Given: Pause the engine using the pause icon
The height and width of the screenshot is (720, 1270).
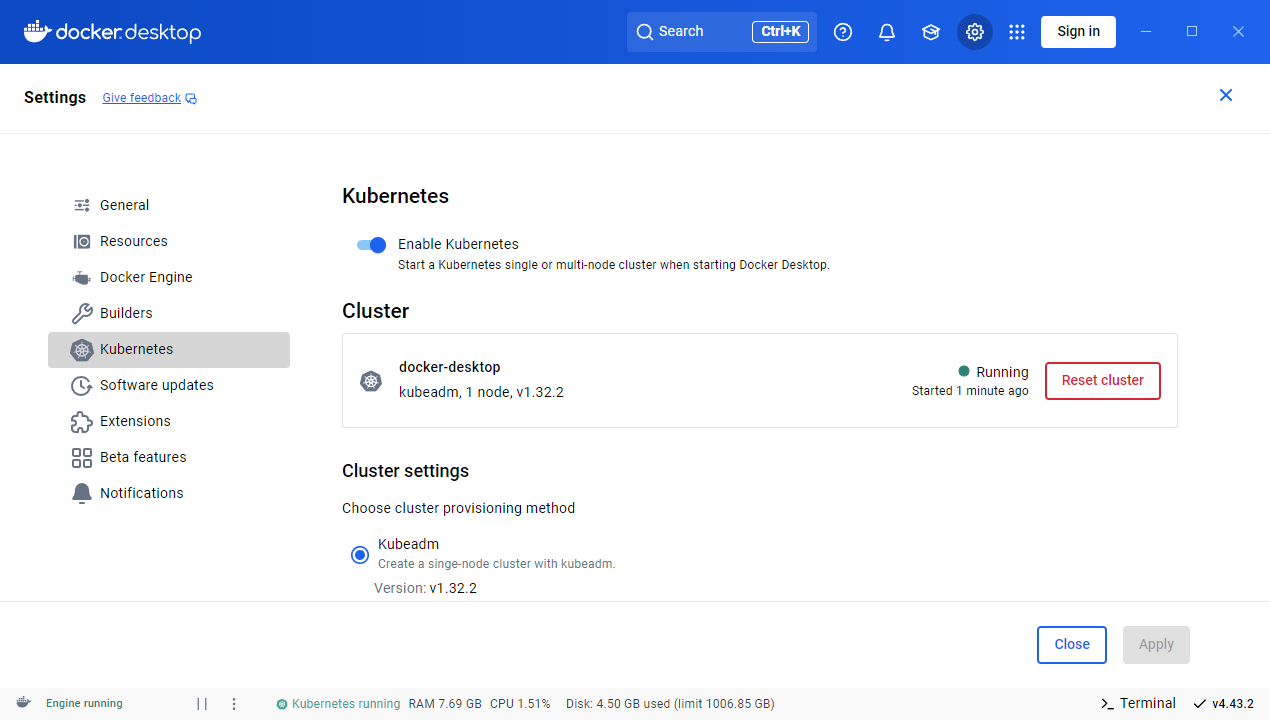Looking at the screenshot, I should pos(202,704).
